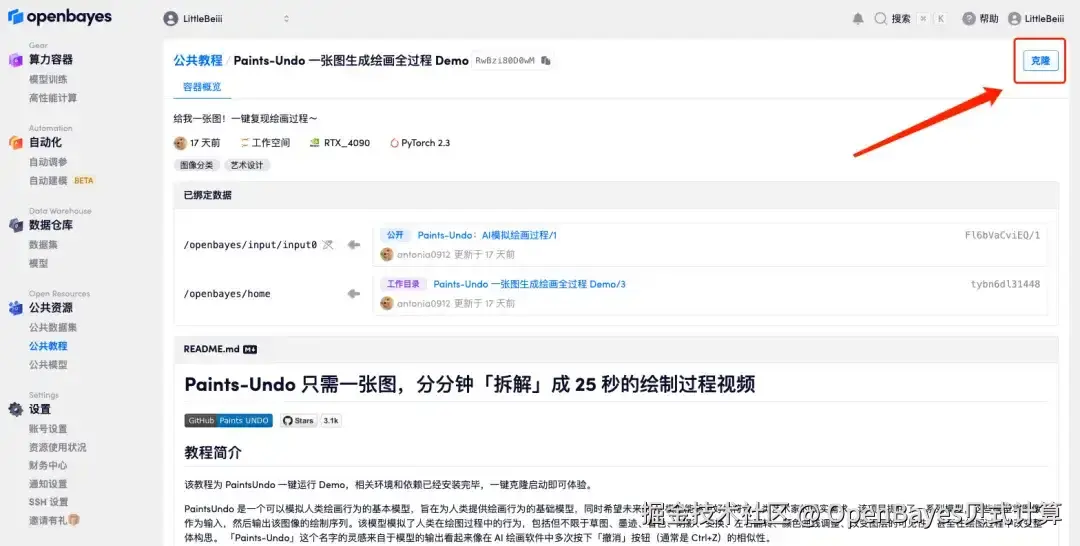Select 高性能计算 in sidebar
The width and height of the screenshot is (1080, 546).
(x=52, y=98)
